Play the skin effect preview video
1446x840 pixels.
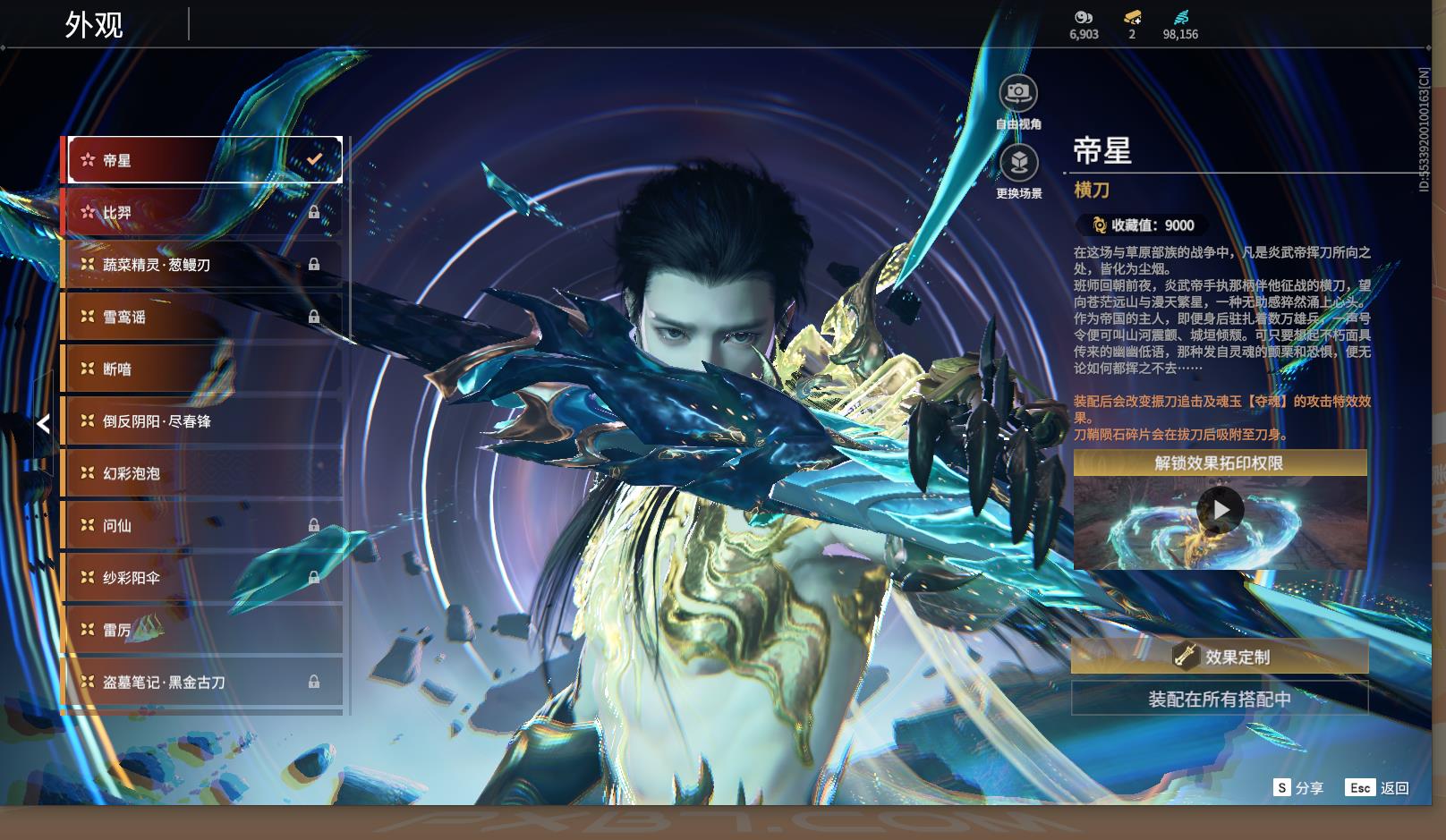click(x=1220, y=510)
